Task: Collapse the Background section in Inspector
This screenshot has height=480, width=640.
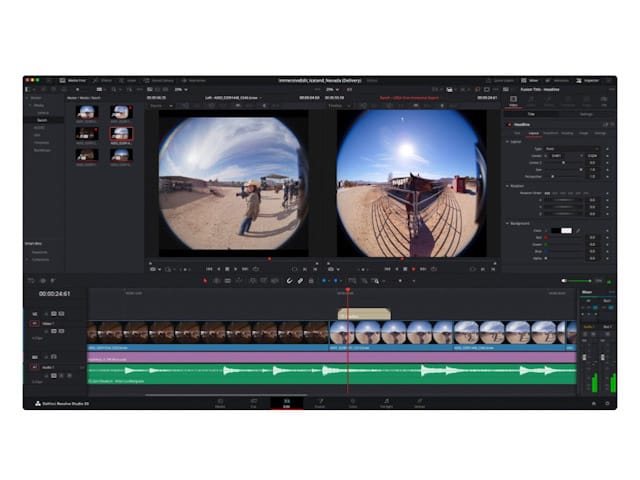Action: click(x=507, y=224)
